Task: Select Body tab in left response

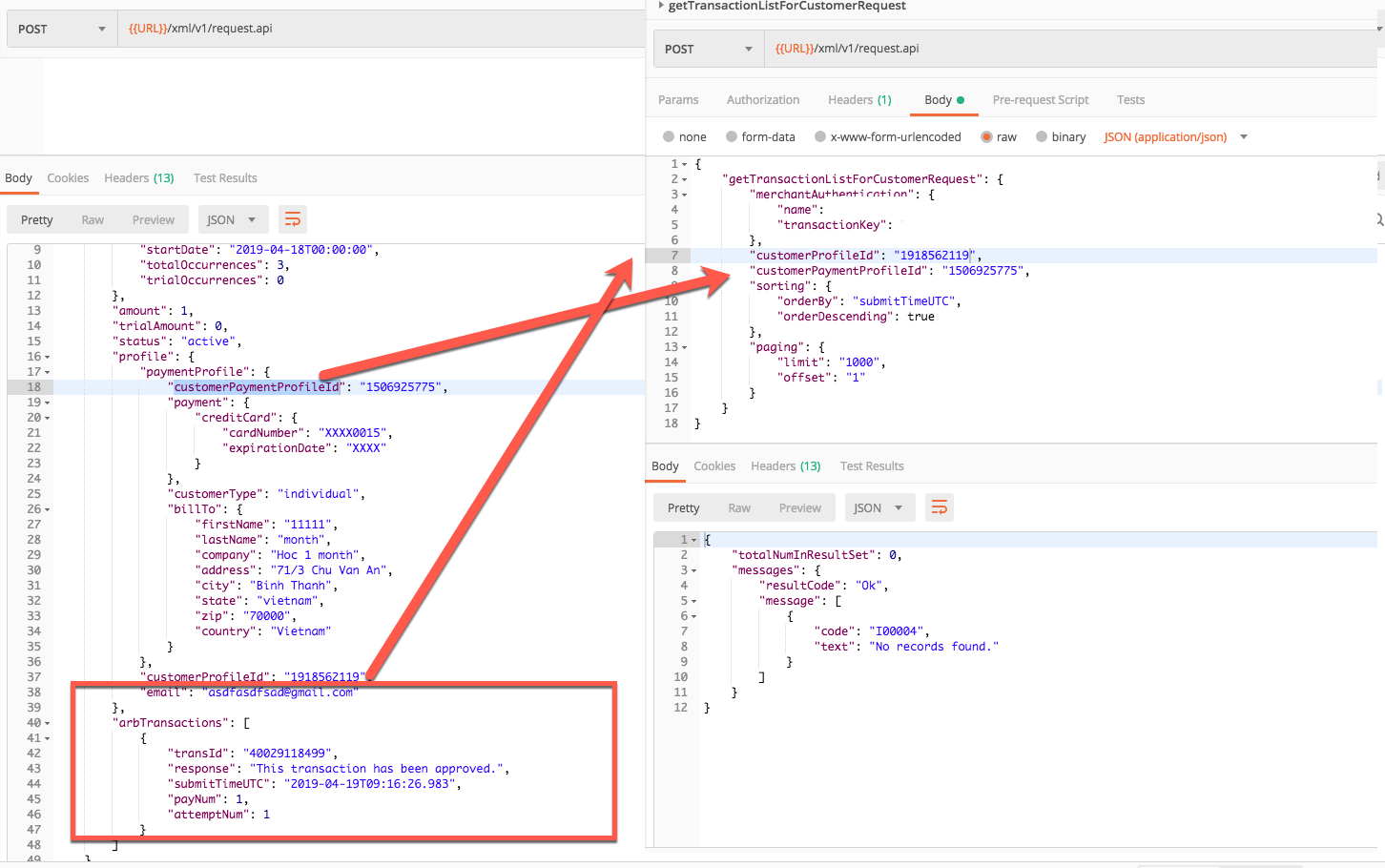Action: 18,178
